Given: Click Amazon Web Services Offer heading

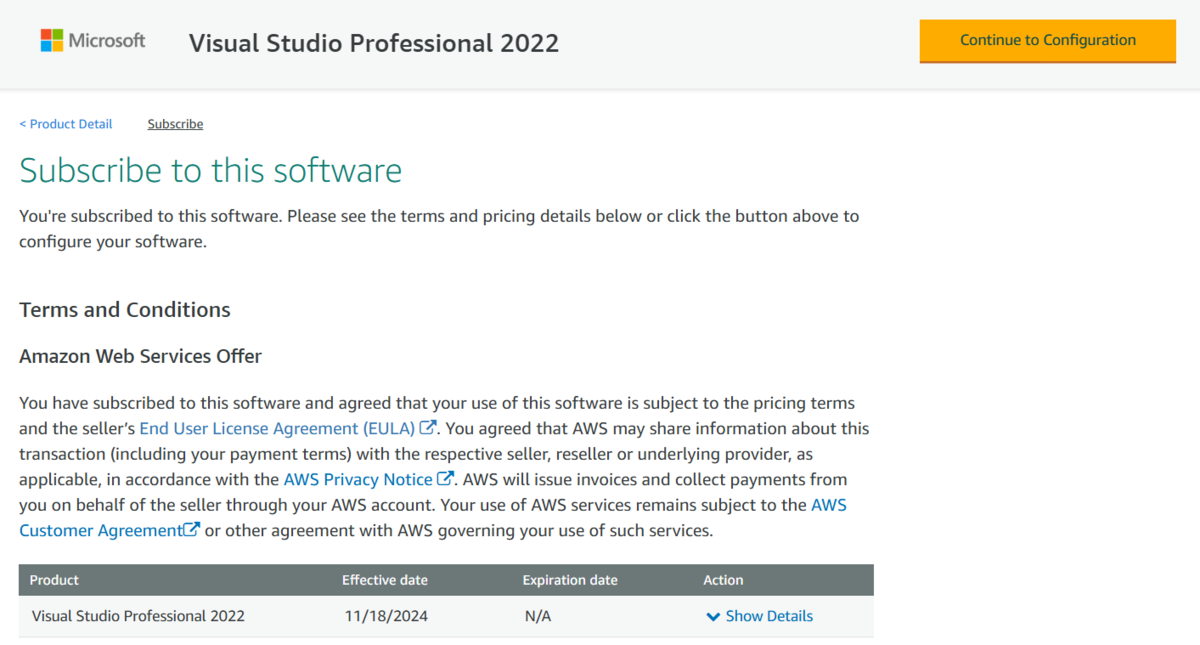Looking at the screenshot, I should pos(140,356).
